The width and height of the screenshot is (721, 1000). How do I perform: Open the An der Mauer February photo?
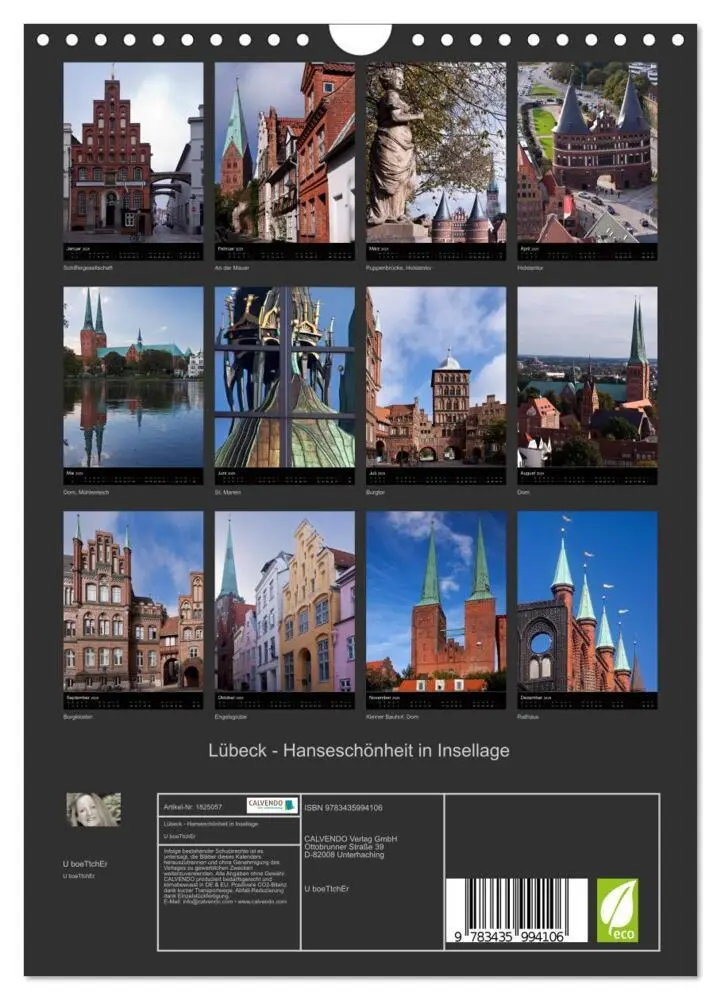[x=284, y=152]
